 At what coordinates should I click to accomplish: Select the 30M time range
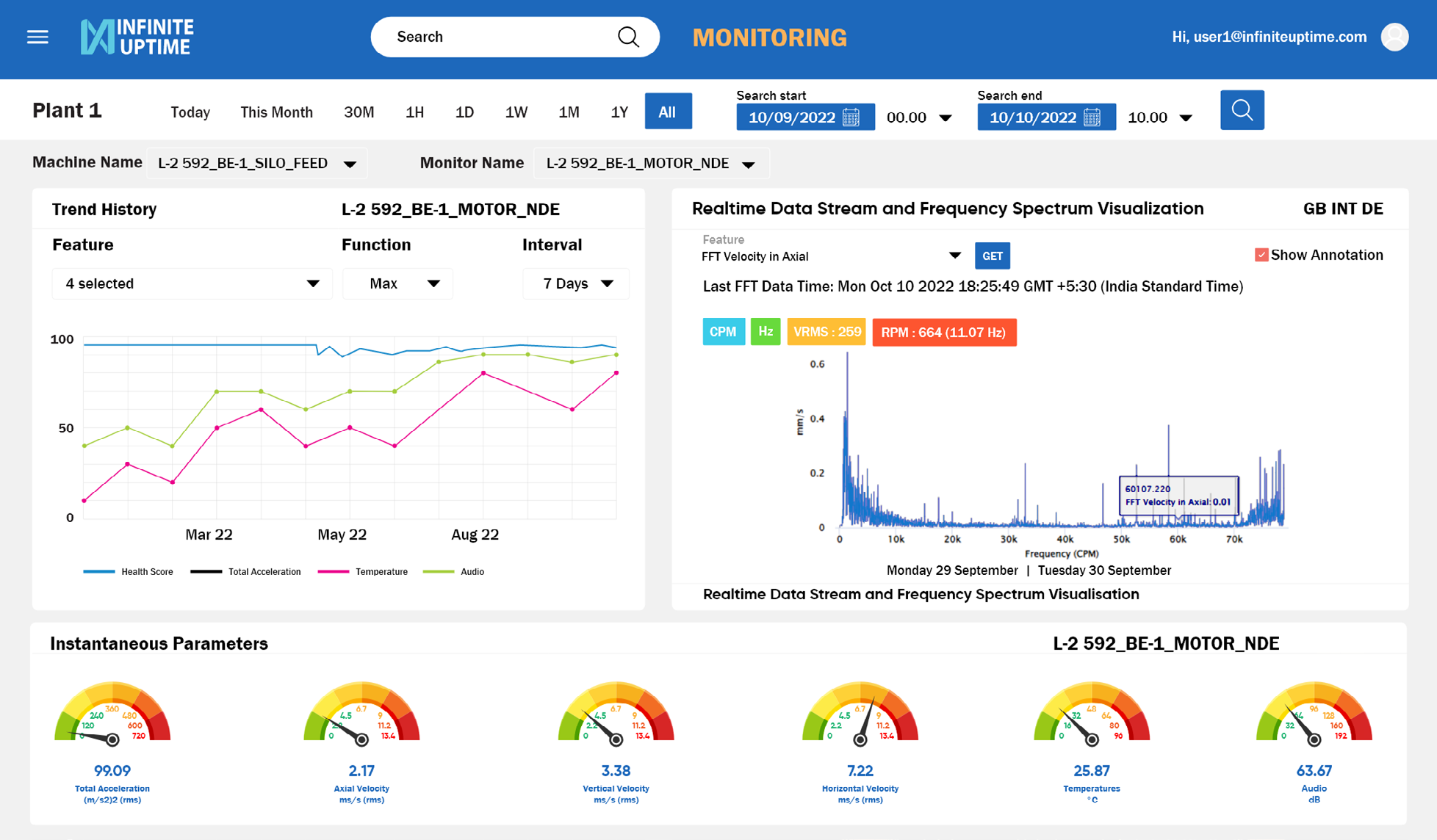359,112
